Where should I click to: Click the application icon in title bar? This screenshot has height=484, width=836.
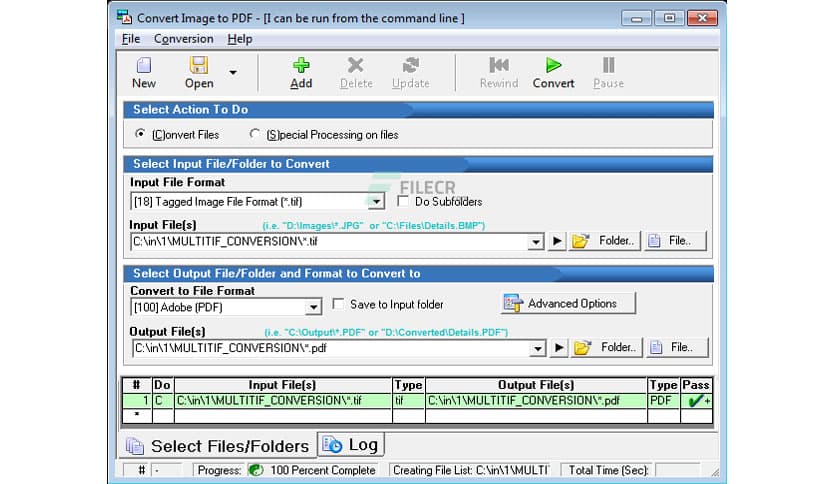click(124, 17)
